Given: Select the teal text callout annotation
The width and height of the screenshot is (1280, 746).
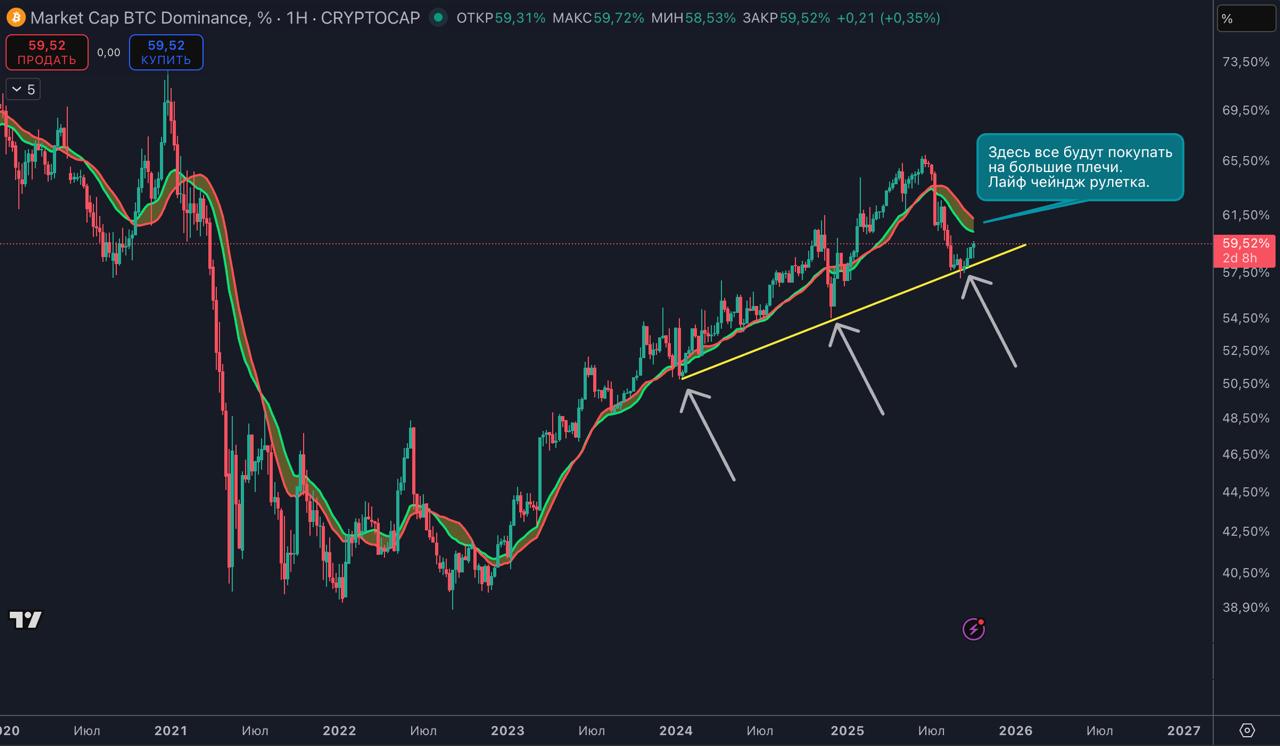Looking at the screenshot, I should [x=1079, y=167].
